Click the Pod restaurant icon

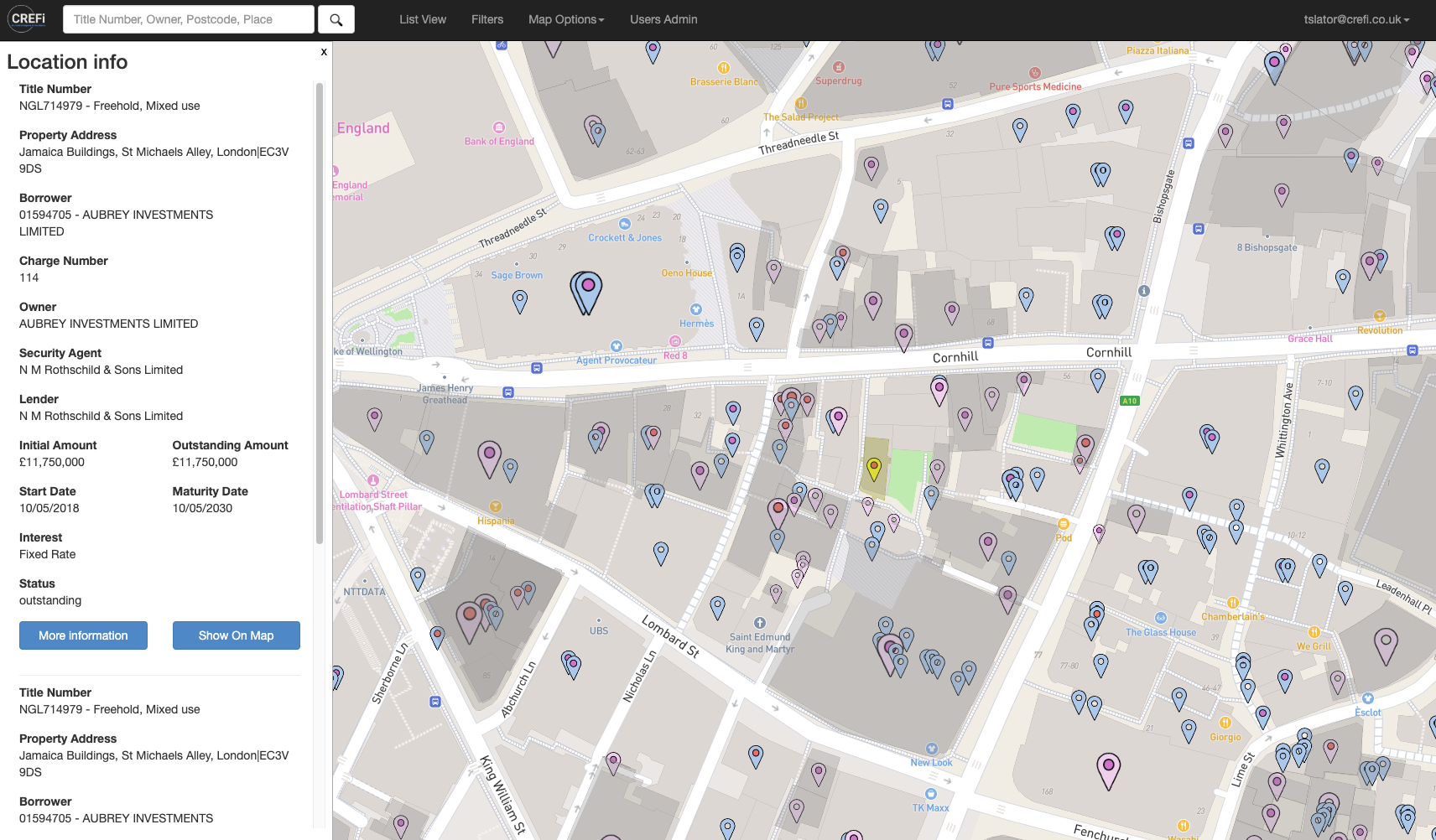point(1064,524)
